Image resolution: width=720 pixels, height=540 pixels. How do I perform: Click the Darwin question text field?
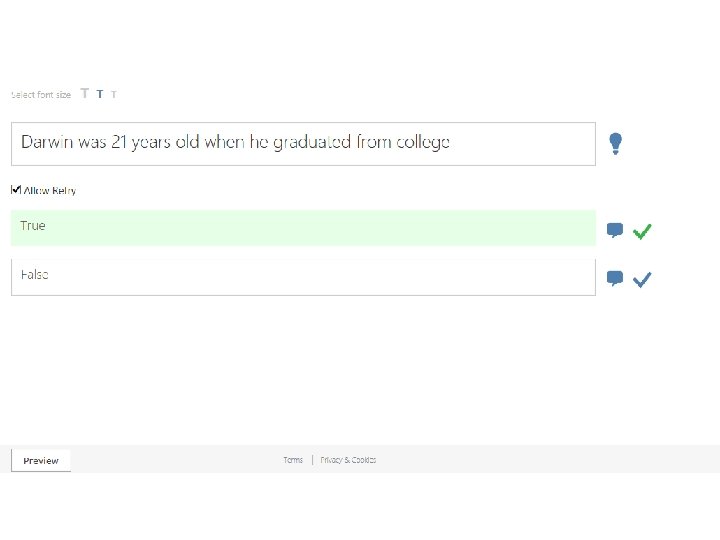pyautogui.click(x=303, y=143)
